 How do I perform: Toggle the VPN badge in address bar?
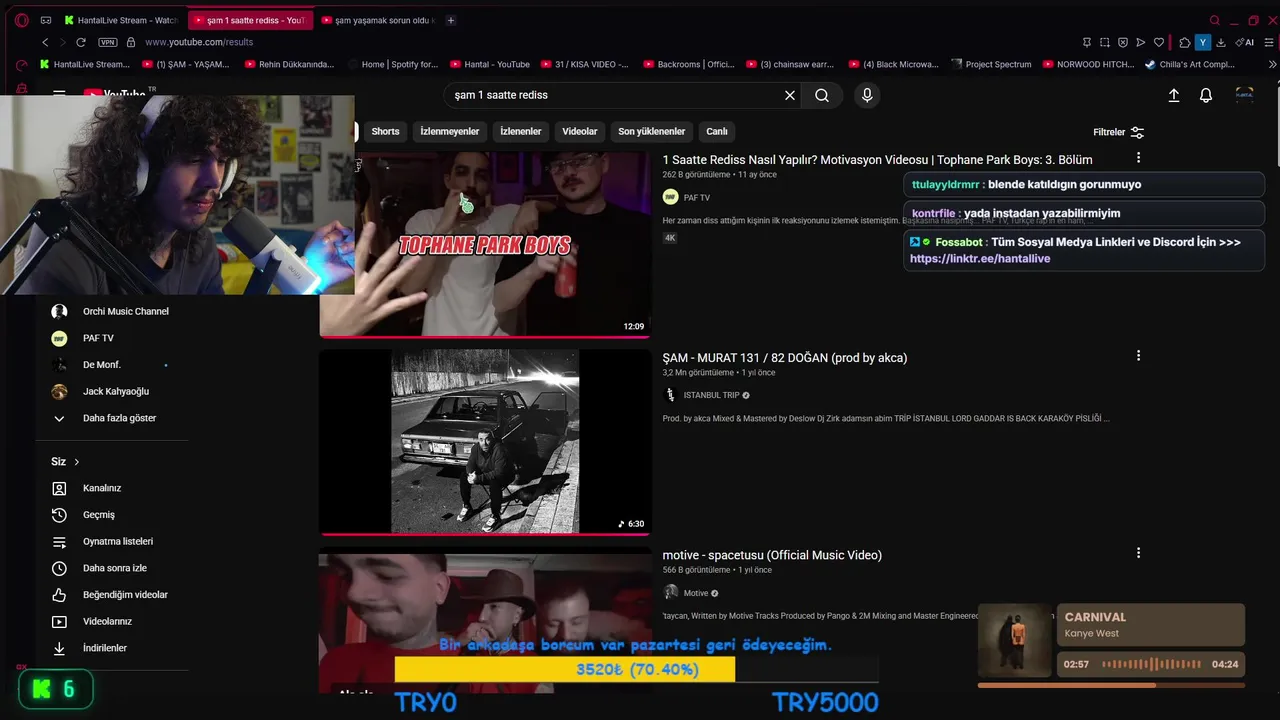(x=108, y=42)
